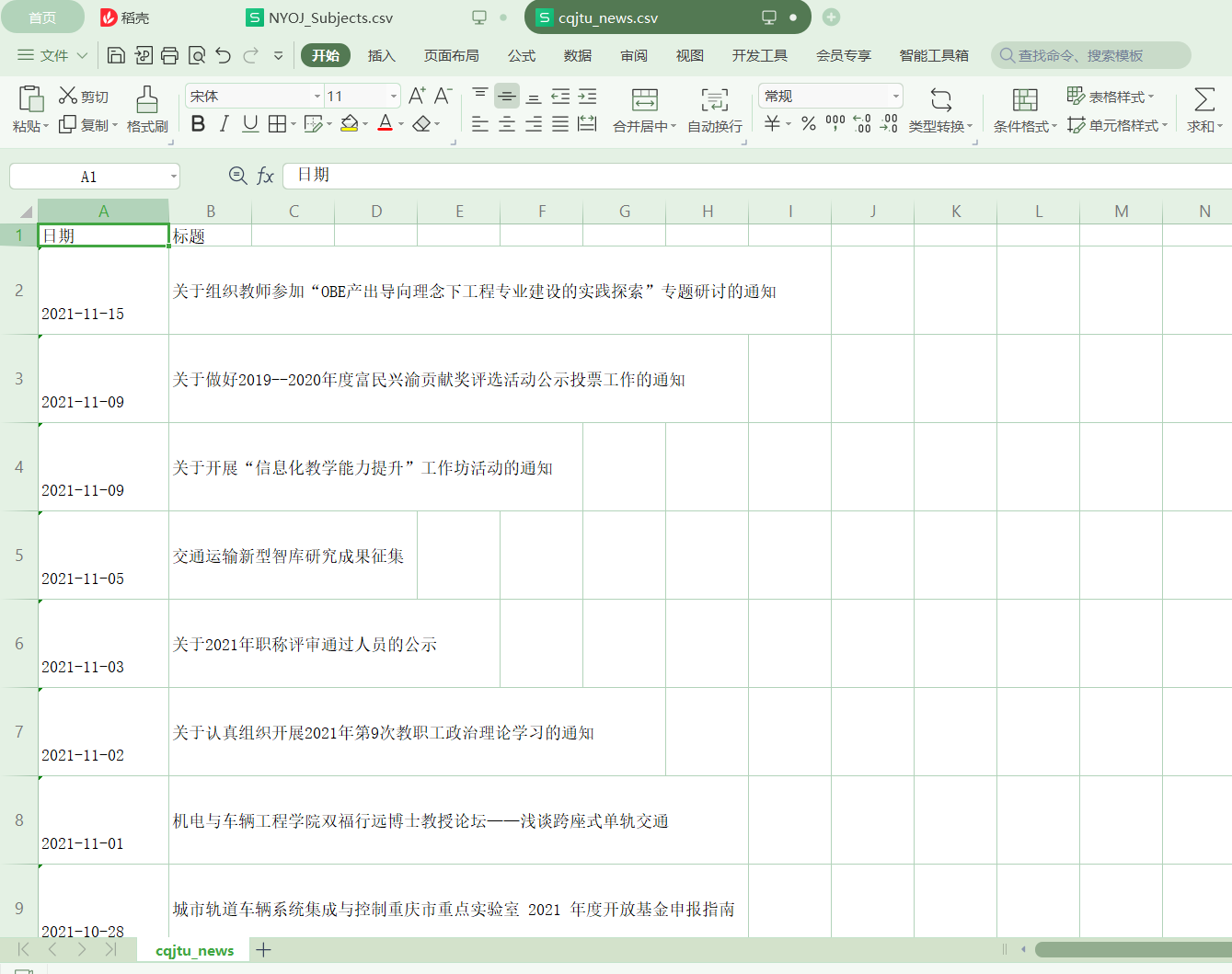Click the Auto Wrap Text button
1232x974 pixels.
pyautogui.click(x=715, y=109)
